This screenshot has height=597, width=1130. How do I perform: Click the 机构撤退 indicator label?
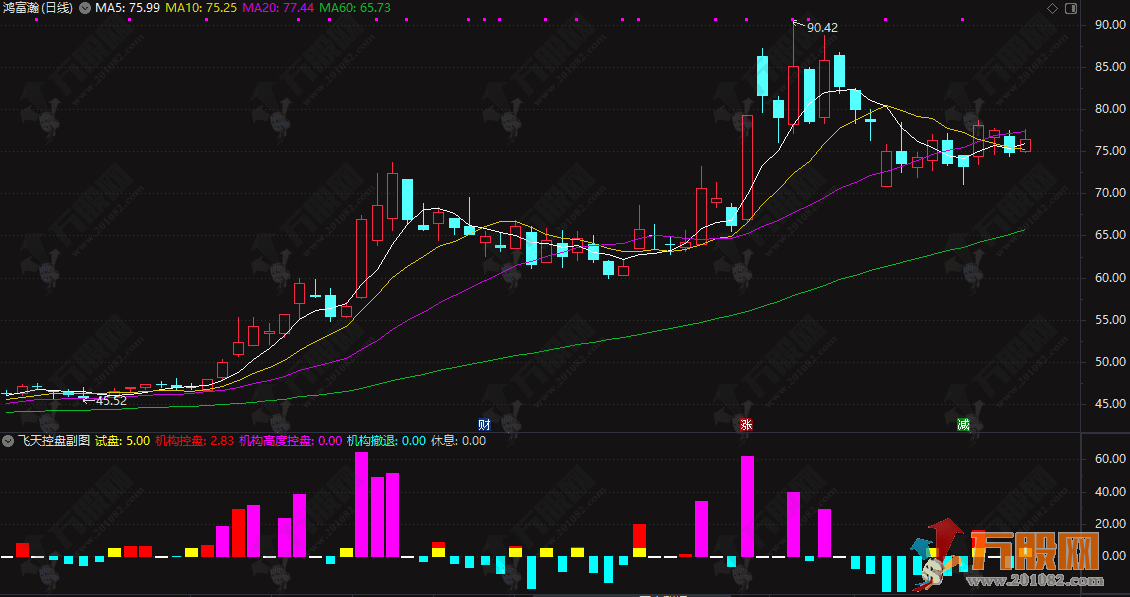pyautogui.click(x=386, y=440)
